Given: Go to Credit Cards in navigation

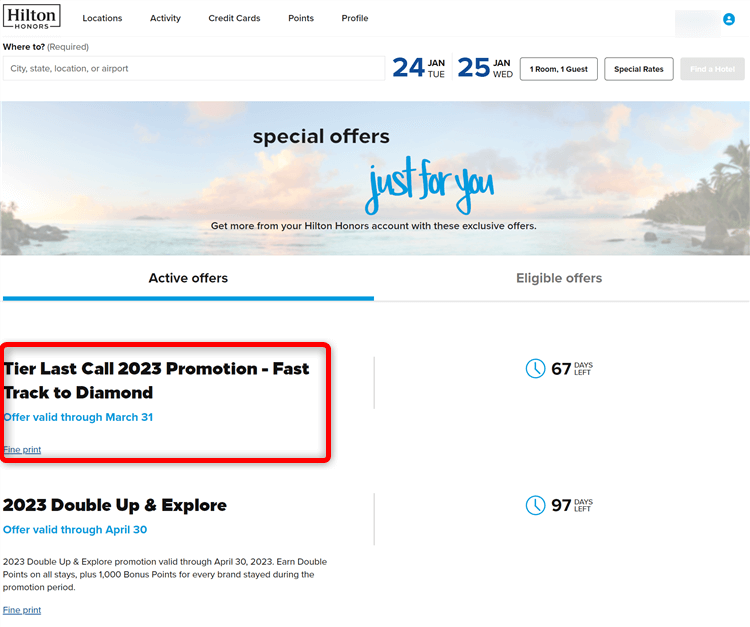Looking at the screenshot, I should coord(234,18).
